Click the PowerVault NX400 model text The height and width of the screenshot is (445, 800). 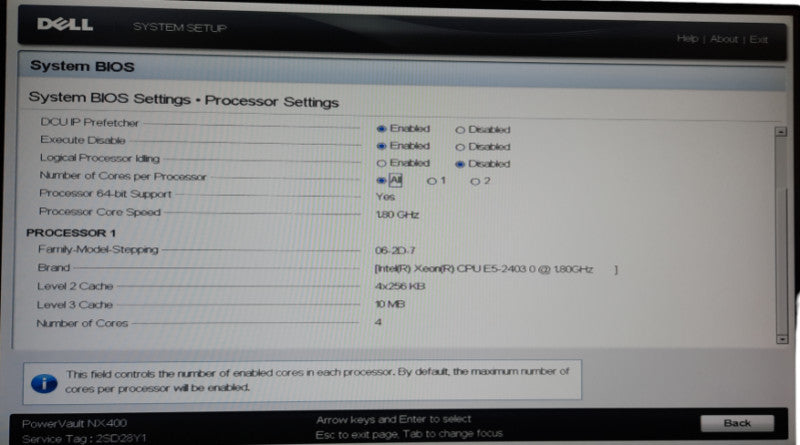pos(74,423)
